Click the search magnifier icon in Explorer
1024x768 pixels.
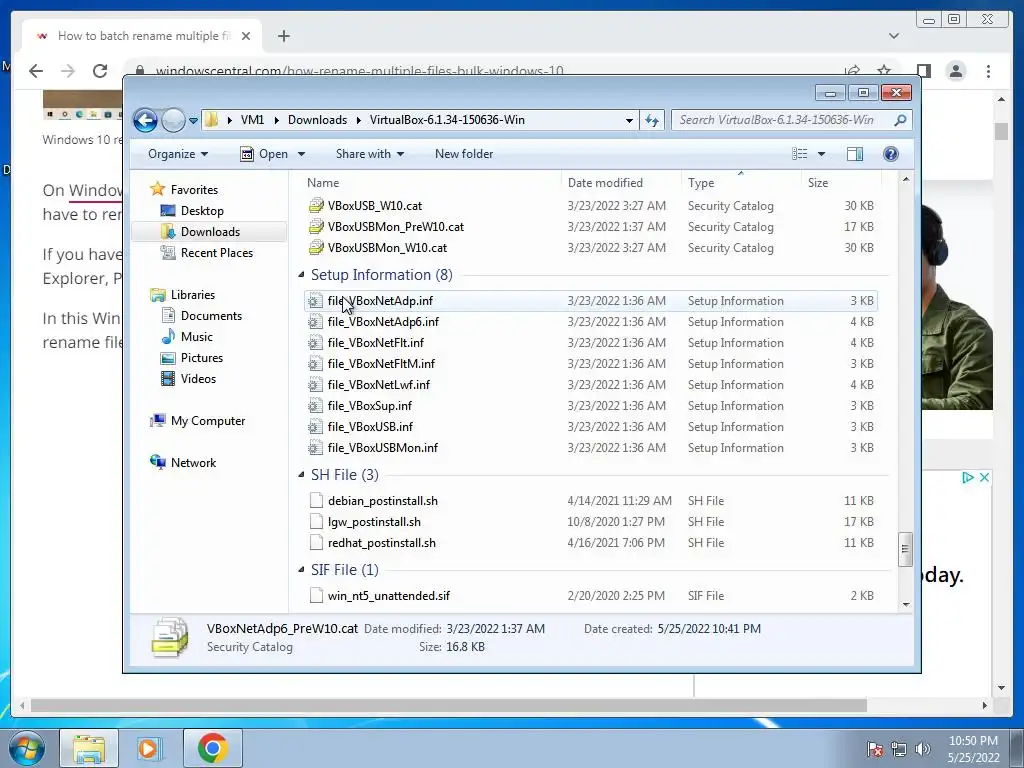(x=900, y=120)
